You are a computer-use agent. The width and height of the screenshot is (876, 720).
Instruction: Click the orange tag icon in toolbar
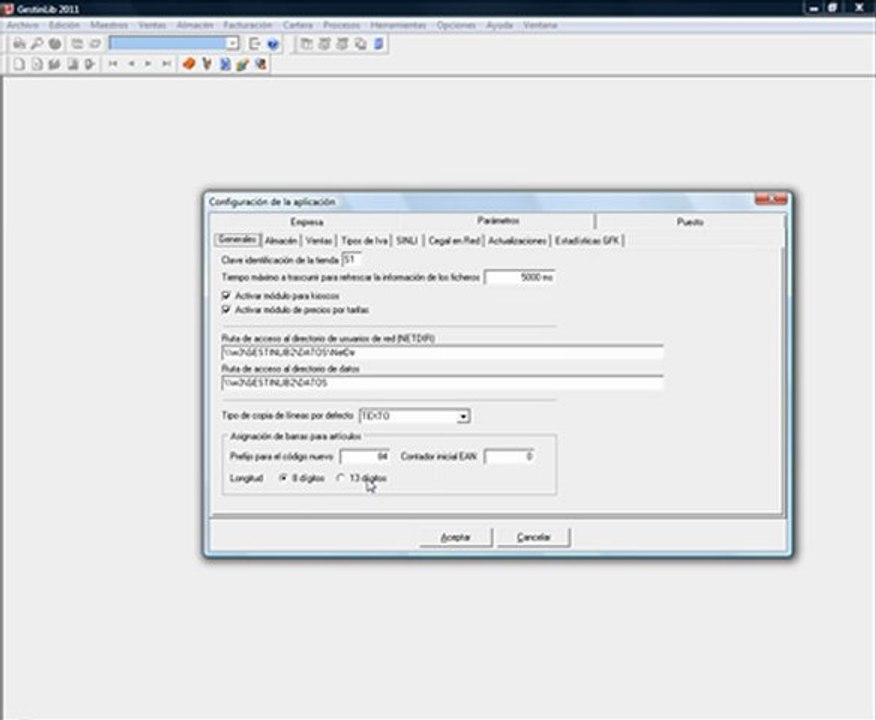click(x=189, y=64)
